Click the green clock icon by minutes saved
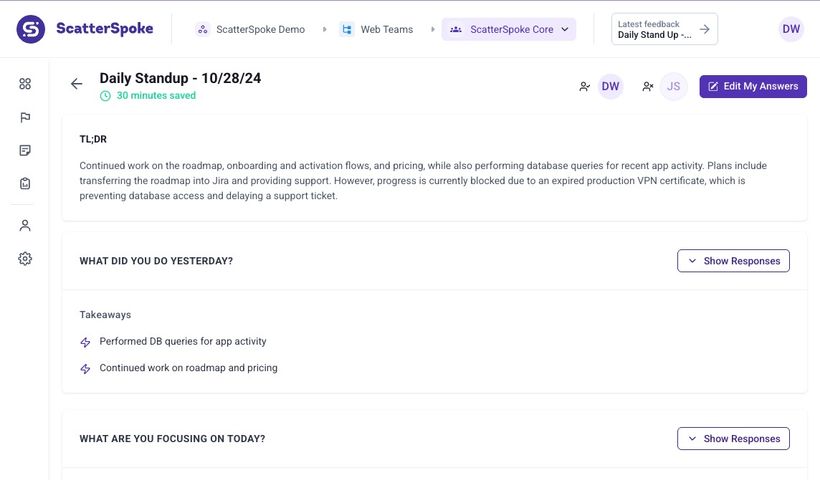Screen dimensions: 820x480 point(105,96)
